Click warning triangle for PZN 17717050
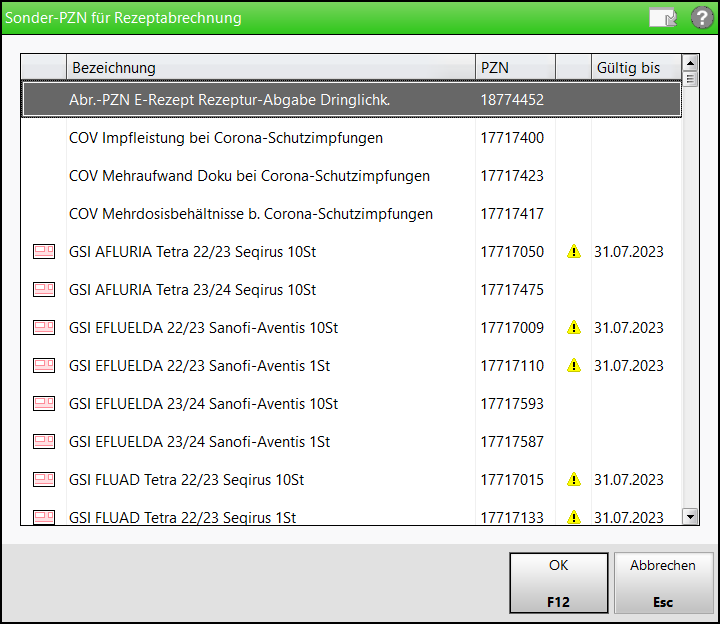 click(x=574, y=252)
